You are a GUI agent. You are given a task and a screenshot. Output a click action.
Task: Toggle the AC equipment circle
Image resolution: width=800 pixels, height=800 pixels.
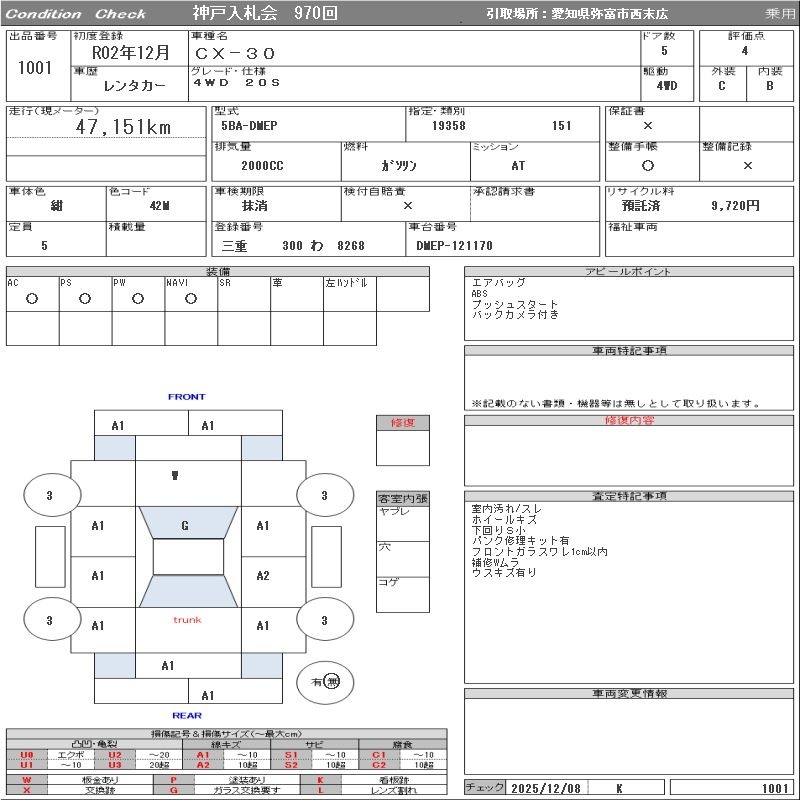(32, 299)
